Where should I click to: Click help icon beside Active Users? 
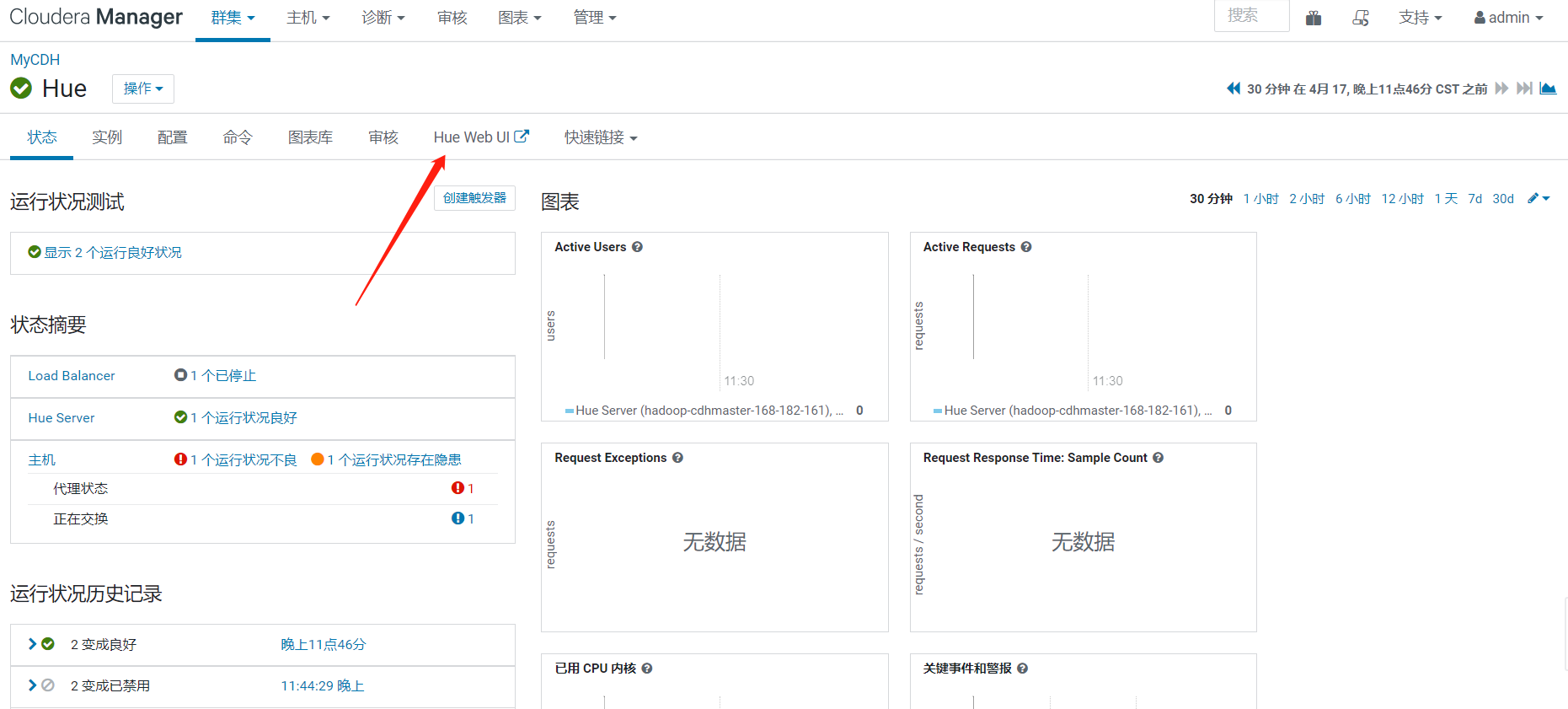[637, 247]
